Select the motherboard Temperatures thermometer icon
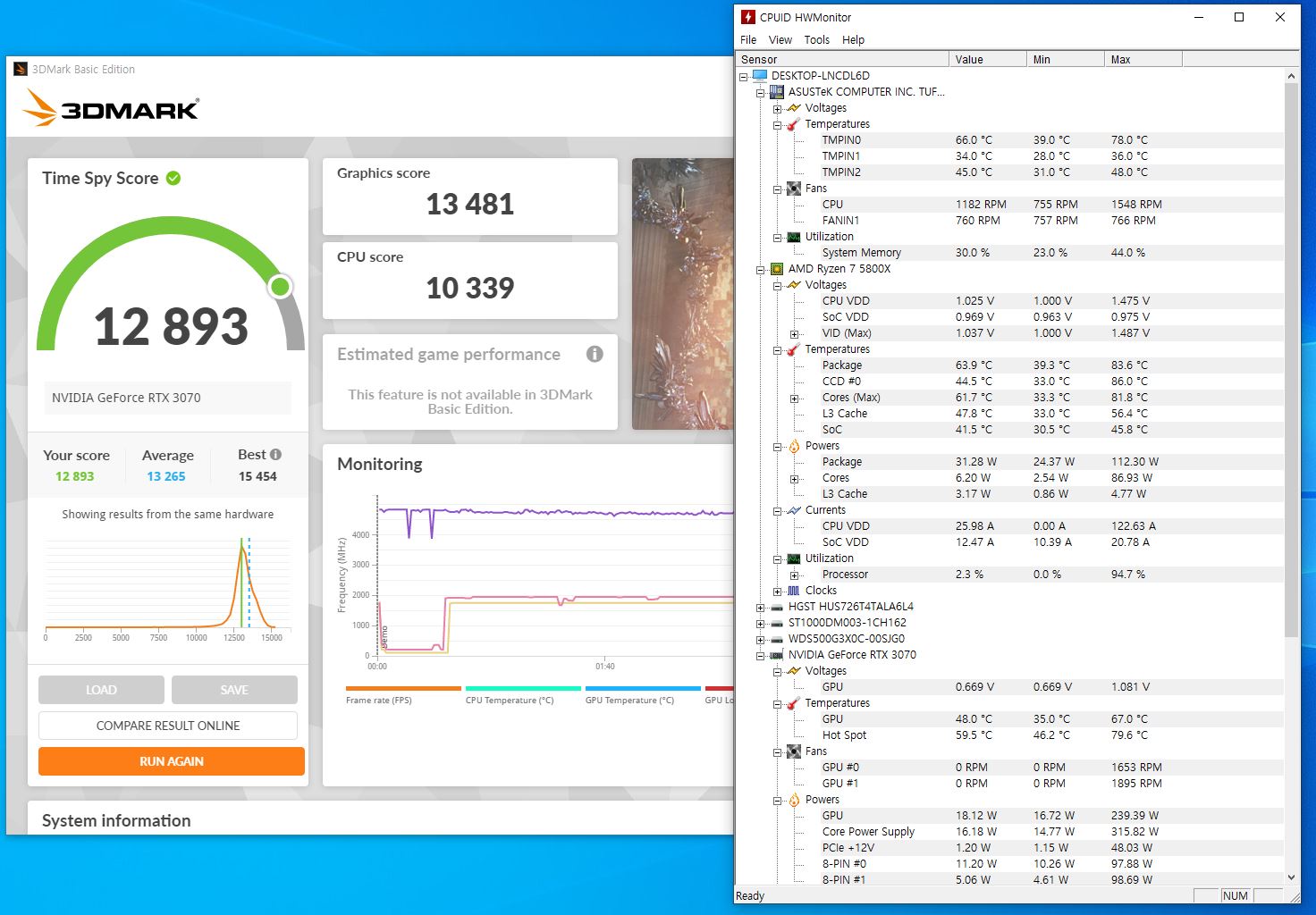The image size is (1316, 915). (794, 124)
